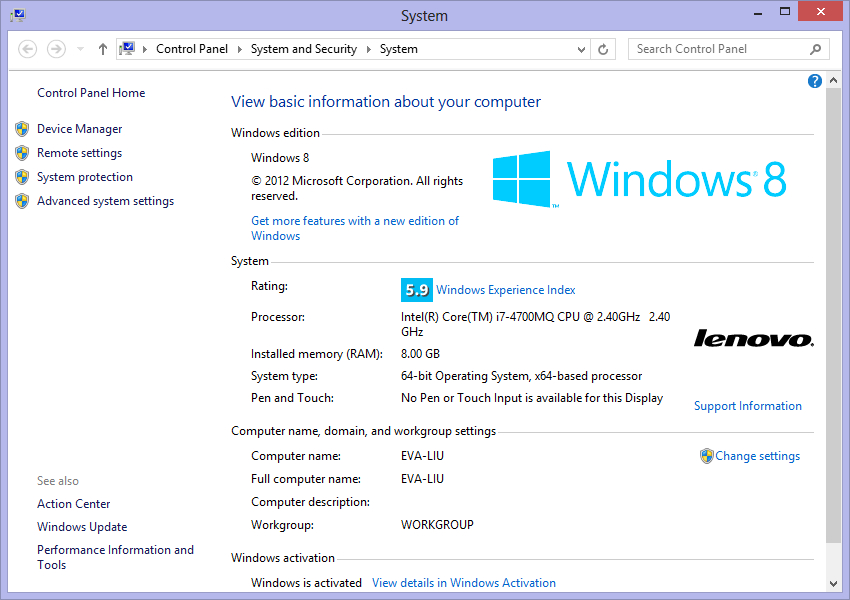Open Device Manager link
850x600 pixels.
[x=79, y=129]
